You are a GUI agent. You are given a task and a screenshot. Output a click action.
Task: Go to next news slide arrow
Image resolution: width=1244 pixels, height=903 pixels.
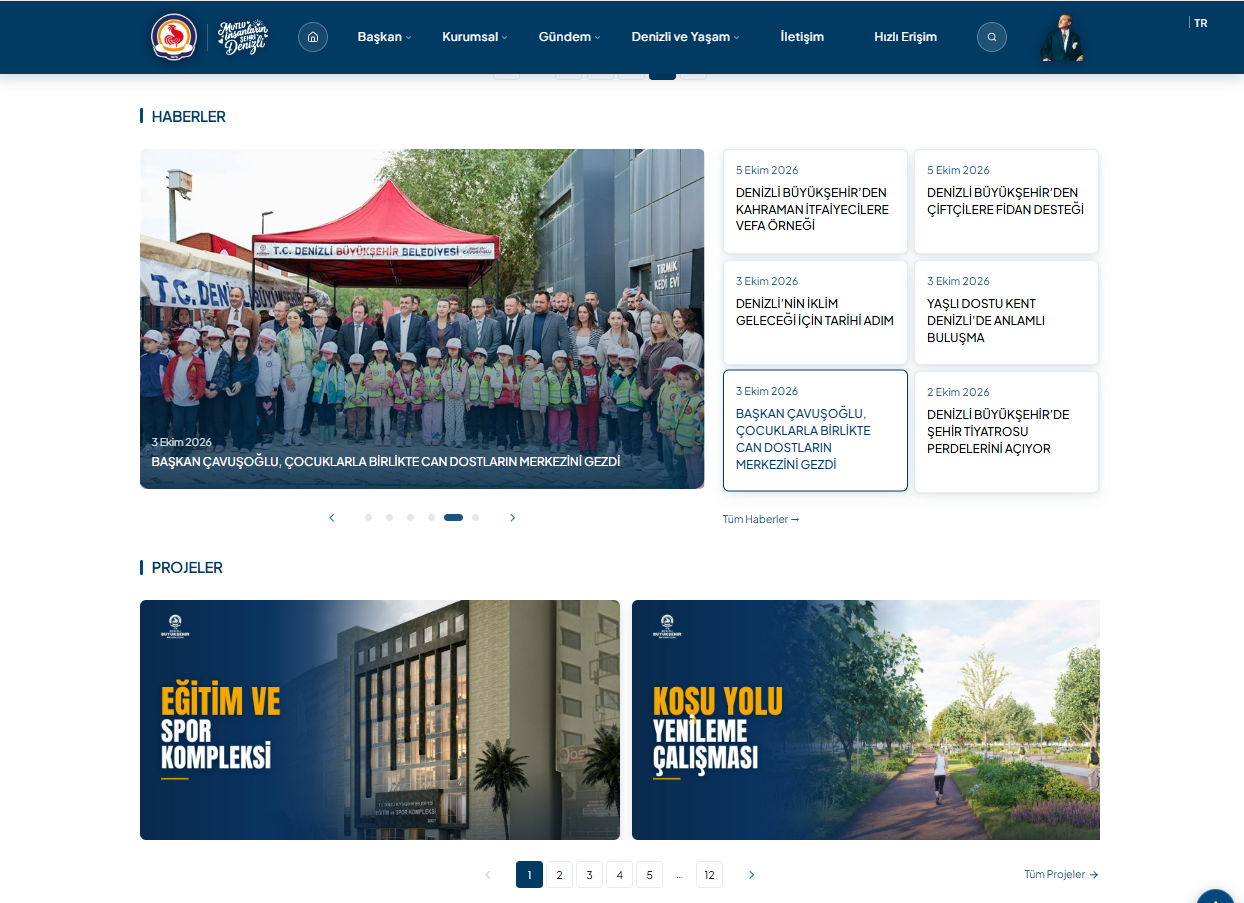tap(513, 517)
